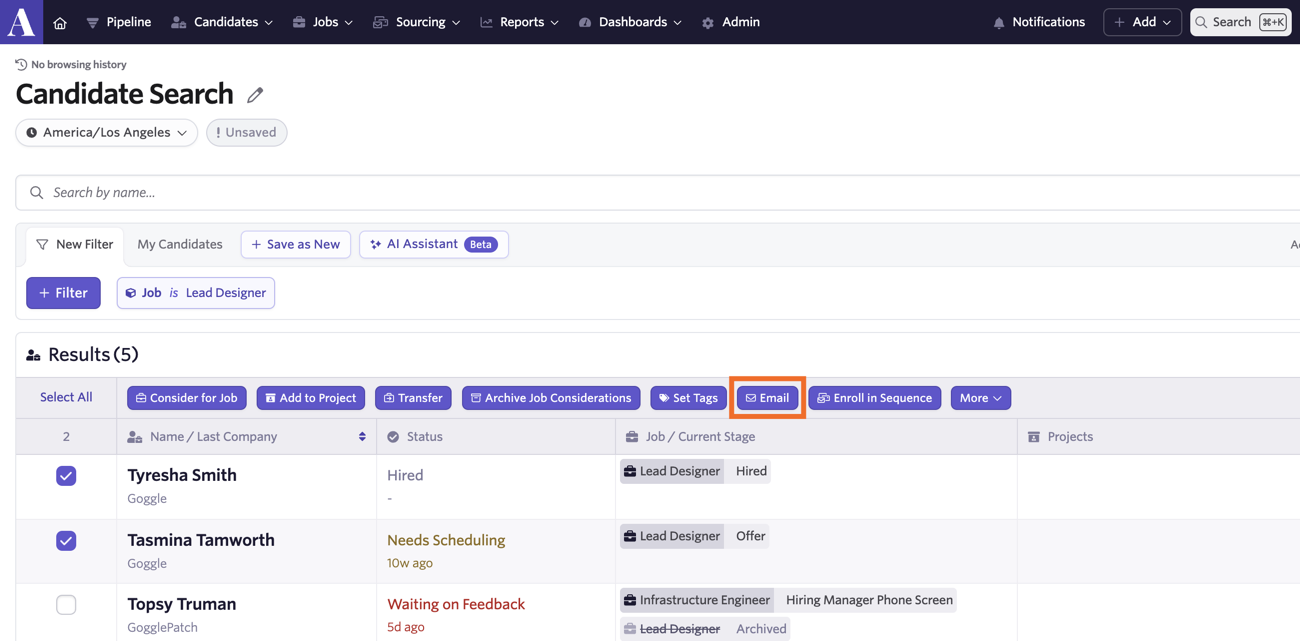Open the AI Assistant Beta tab

pyautogui.click(x=434, y=244)
